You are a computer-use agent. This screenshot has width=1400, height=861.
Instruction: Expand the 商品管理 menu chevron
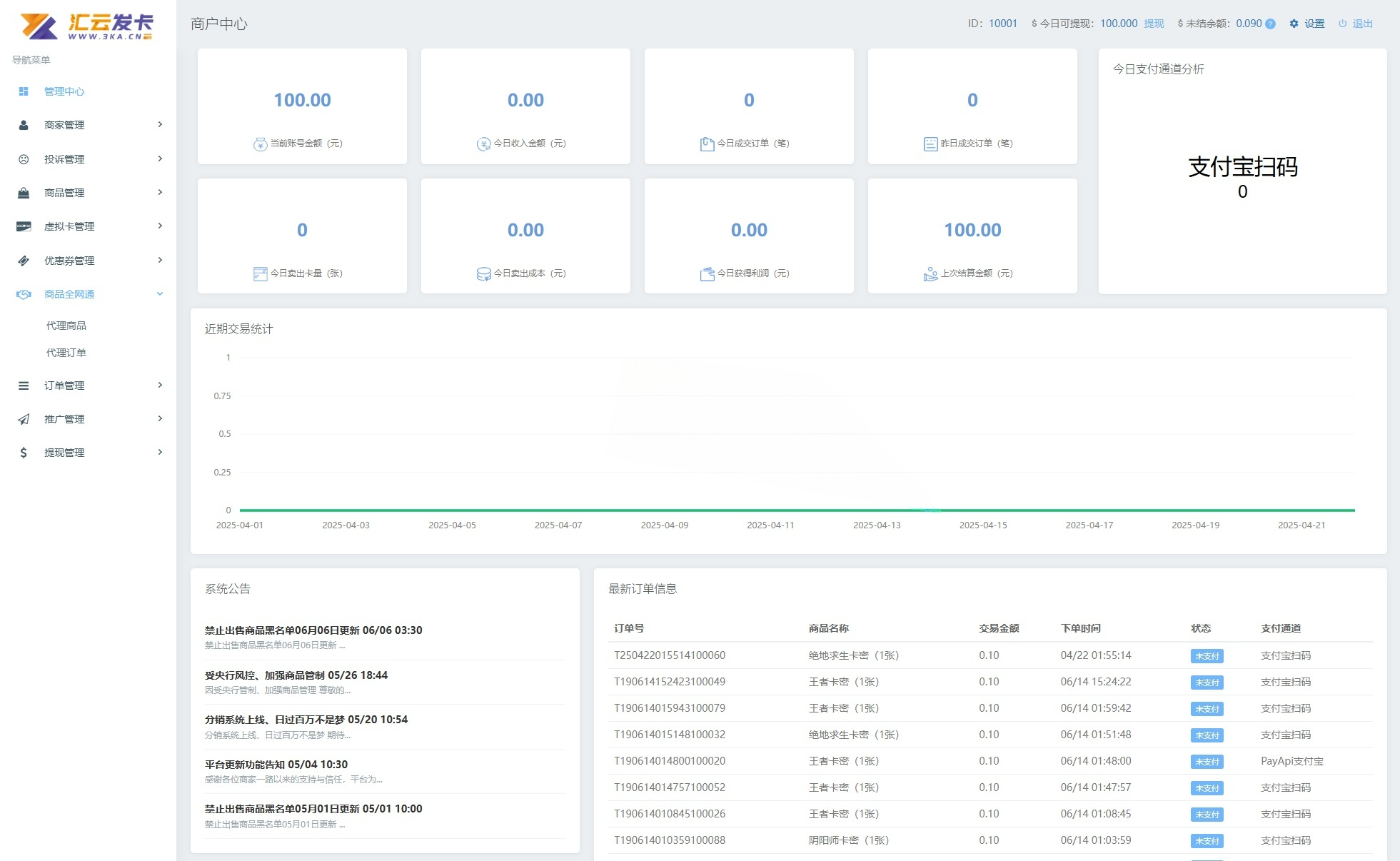(160, 192)
